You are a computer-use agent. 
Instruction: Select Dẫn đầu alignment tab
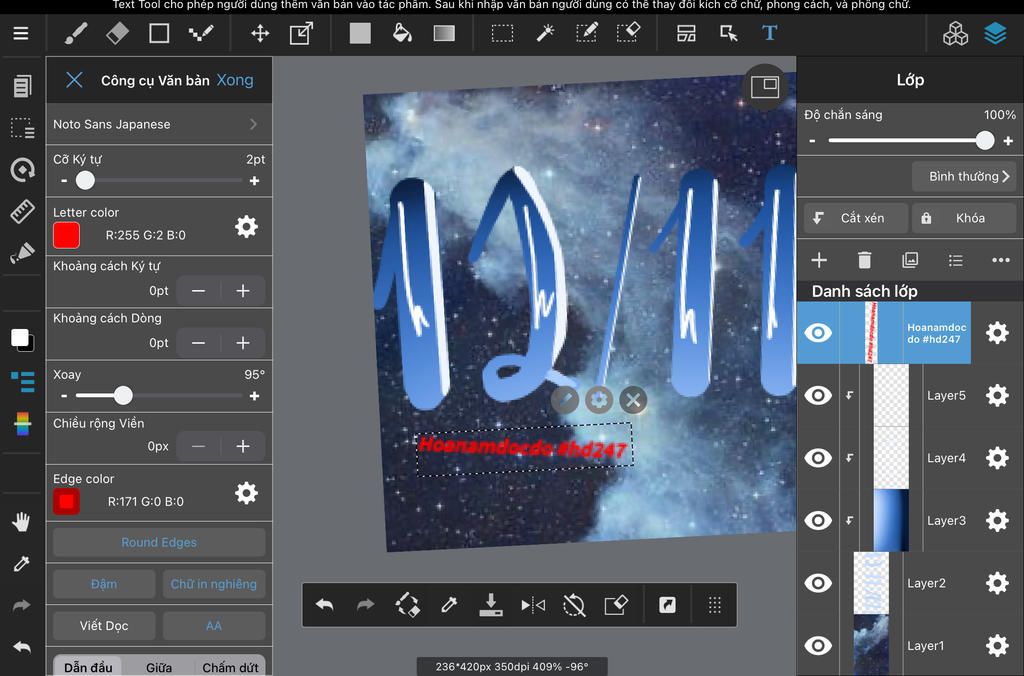pos(88,667)
